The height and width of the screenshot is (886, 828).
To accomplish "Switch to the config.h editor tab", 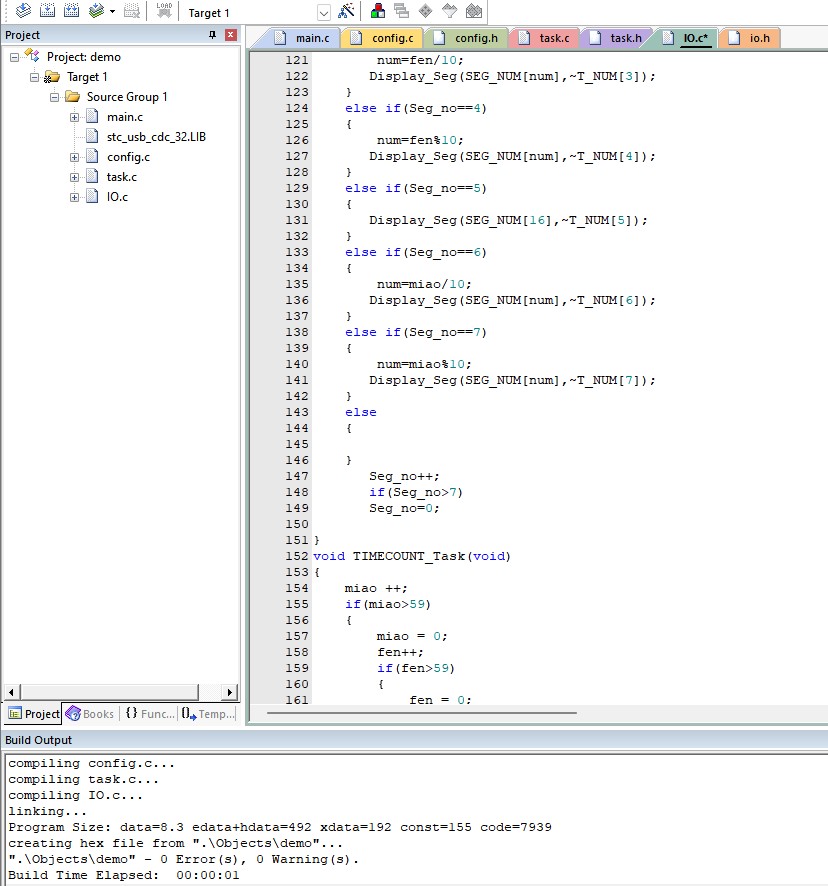I will click(466, 38).
